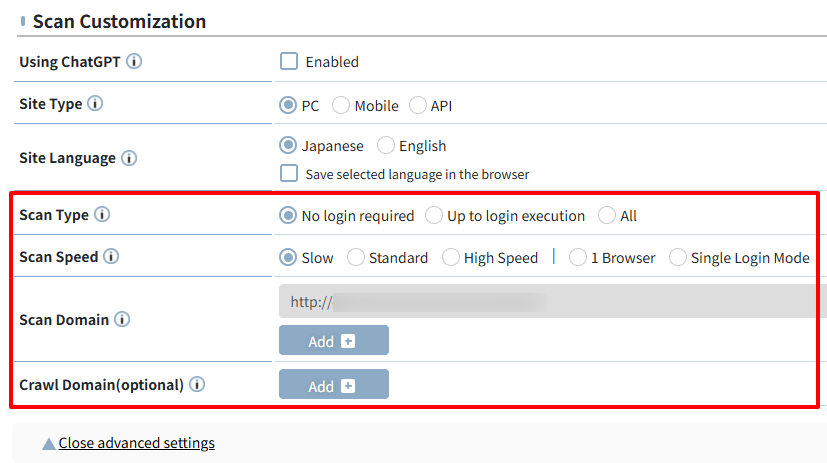Choose the API site type option

coord(417,105)
